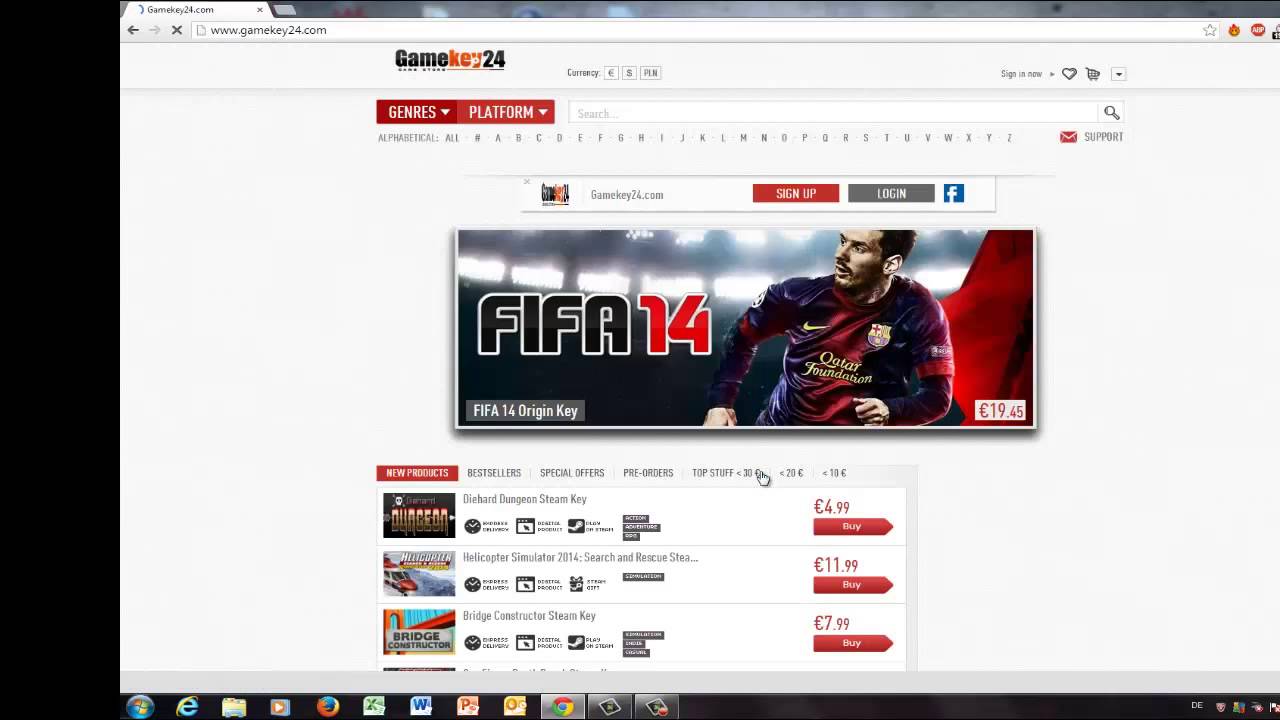The image size is (1280, 720).
Task: Click the AdBlock extension icon
Action: point(1256,30)
